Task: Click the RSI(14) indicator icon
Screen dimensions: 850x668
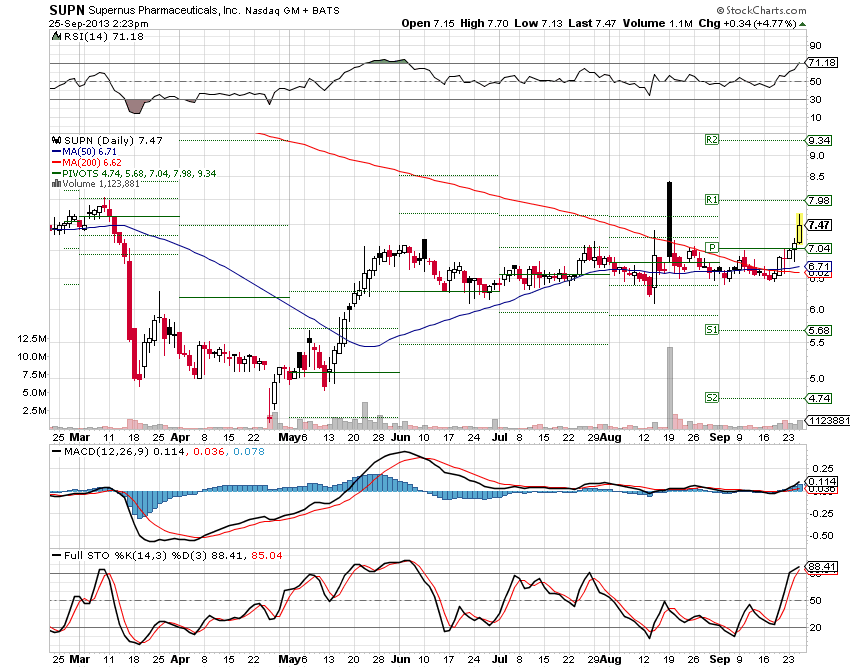Action: pyautogui.click(x=56, y=36)
